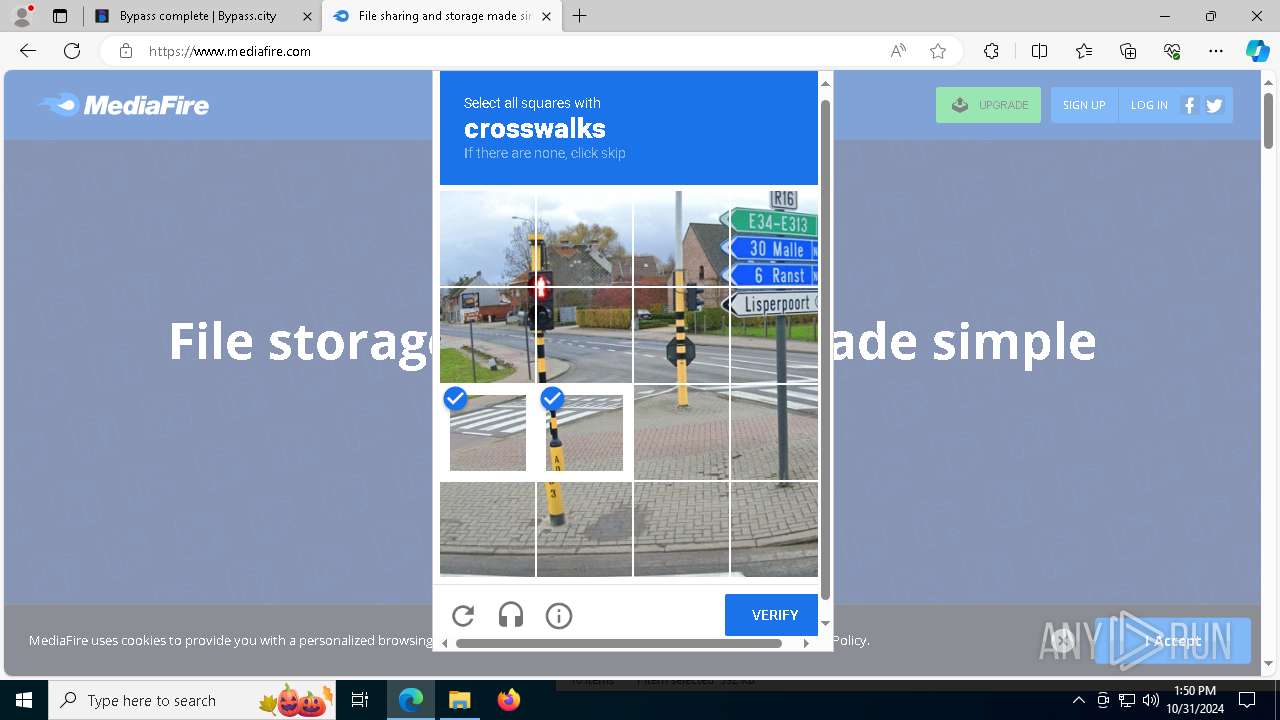Click page scrollbar down arrow
Viewport: 1280px width, 720px height.
coord(1268,663)
